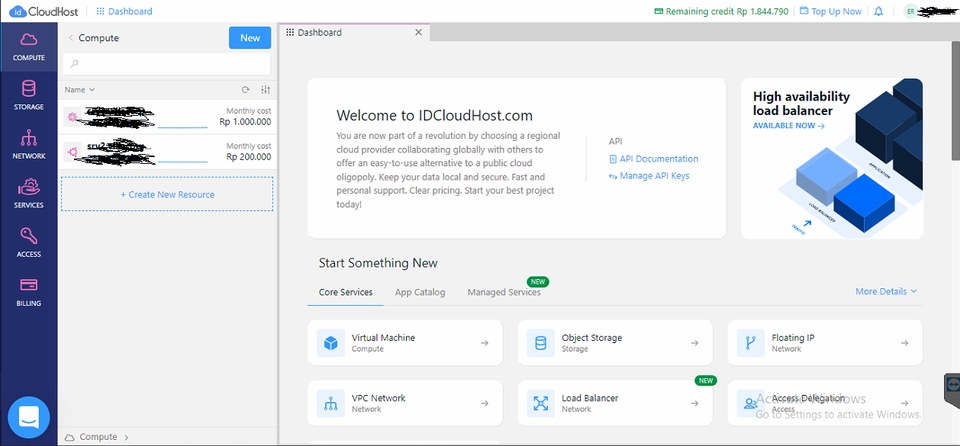960x446 pixels.
Task: Open the live chat bubble widget
Action: (x=29, y=418)
